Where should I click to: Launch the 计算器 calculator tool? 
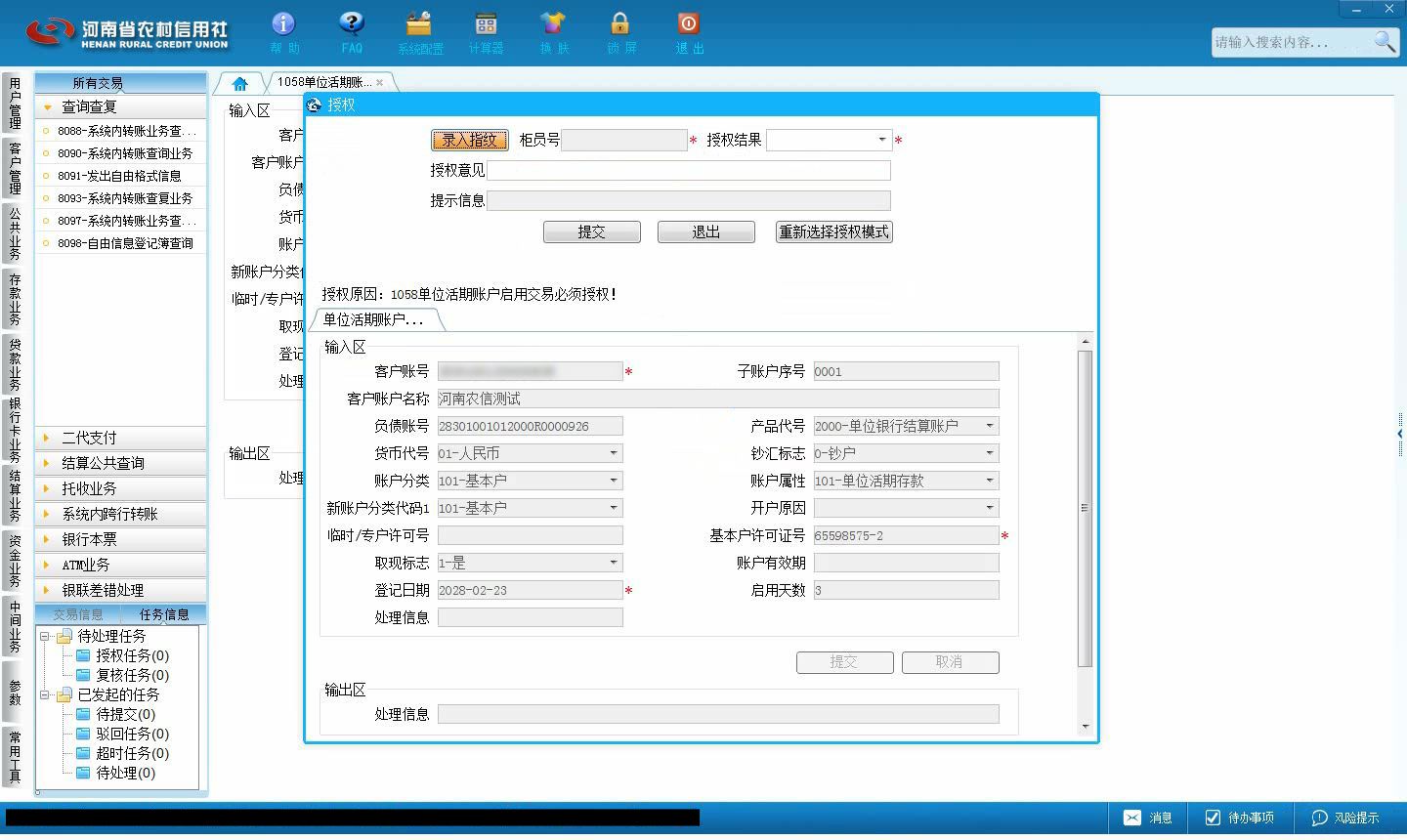point(486,32)
